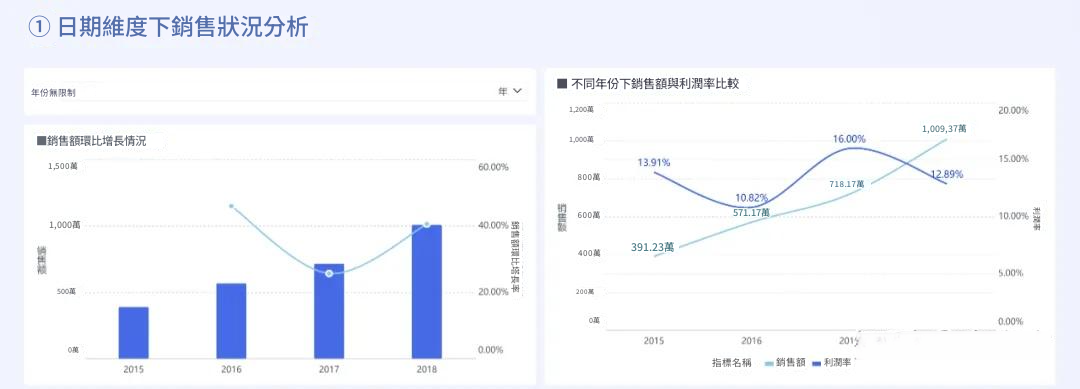Click the 2015 sales bar

coord(133,333)
